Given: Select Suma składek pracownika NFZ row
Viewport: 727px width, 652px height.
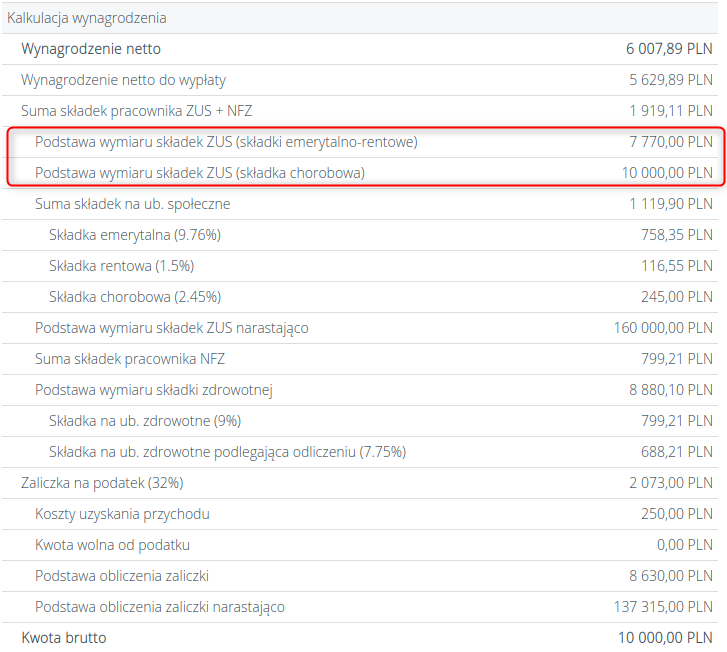Looking at the screenshot, I should point(130,359).
